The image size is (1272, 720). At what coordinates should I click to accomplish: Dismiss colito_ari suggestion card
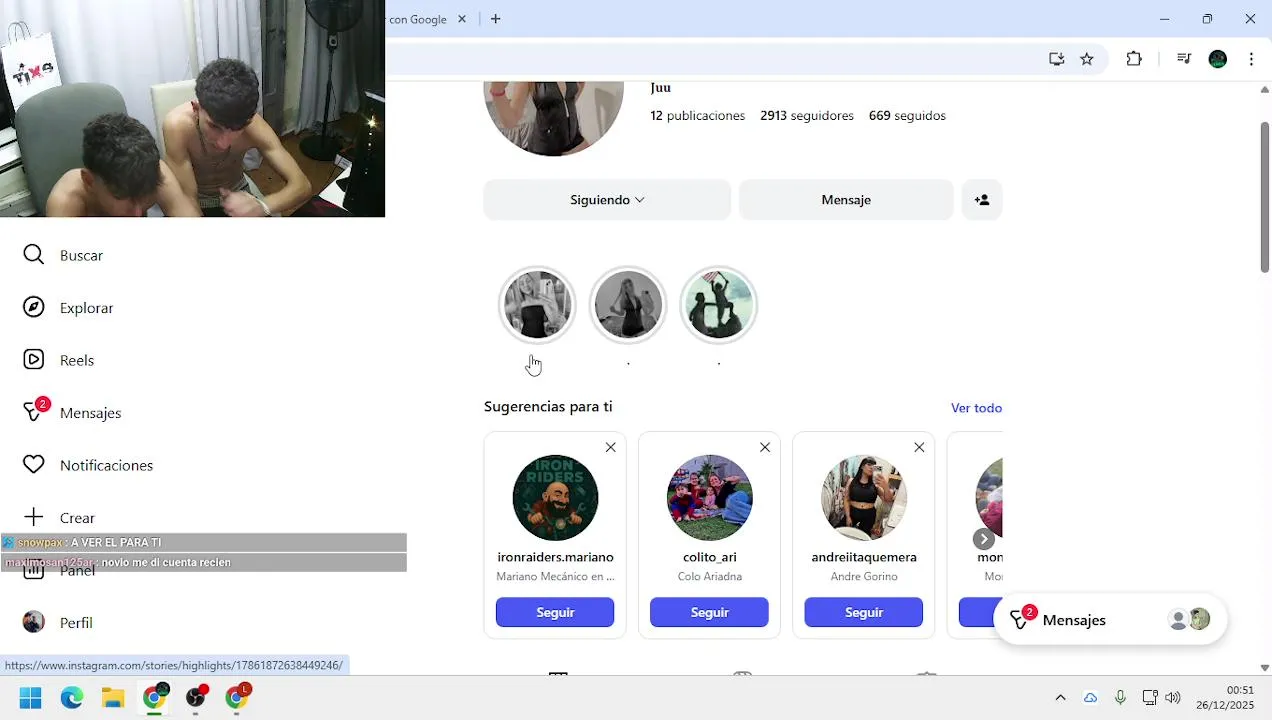(765, 447)
